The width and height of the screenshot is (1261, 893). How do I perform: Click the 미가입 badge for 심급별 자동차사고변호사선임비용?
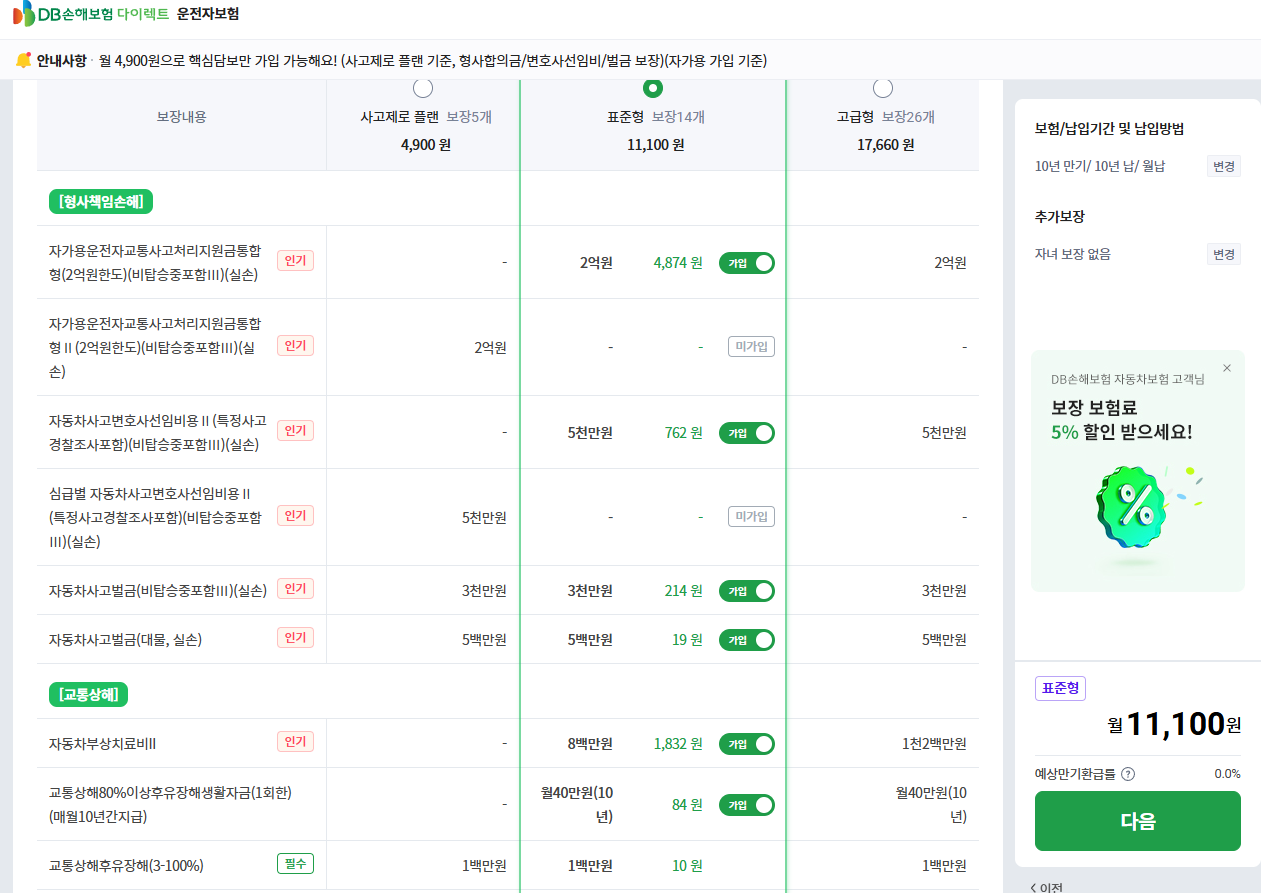751,517
